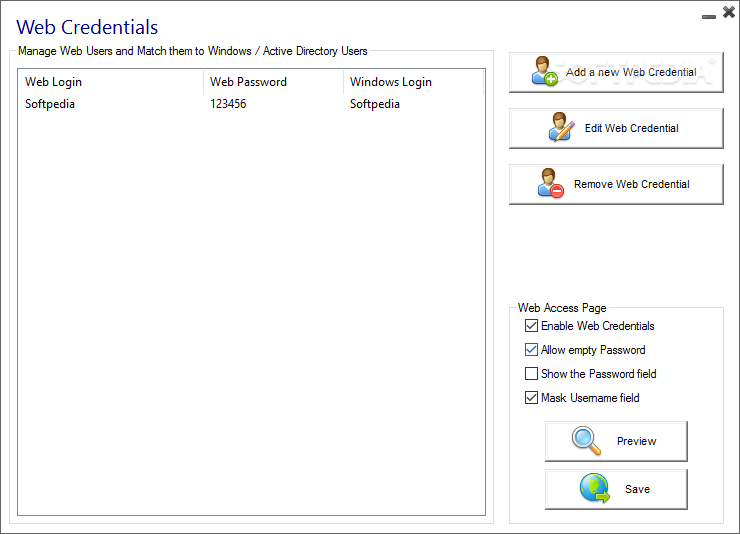Image resolution: width=740 pixels, height=534 pixels.
Task: Toggle Allow empty Password checkbox
Action: point(531,350)
